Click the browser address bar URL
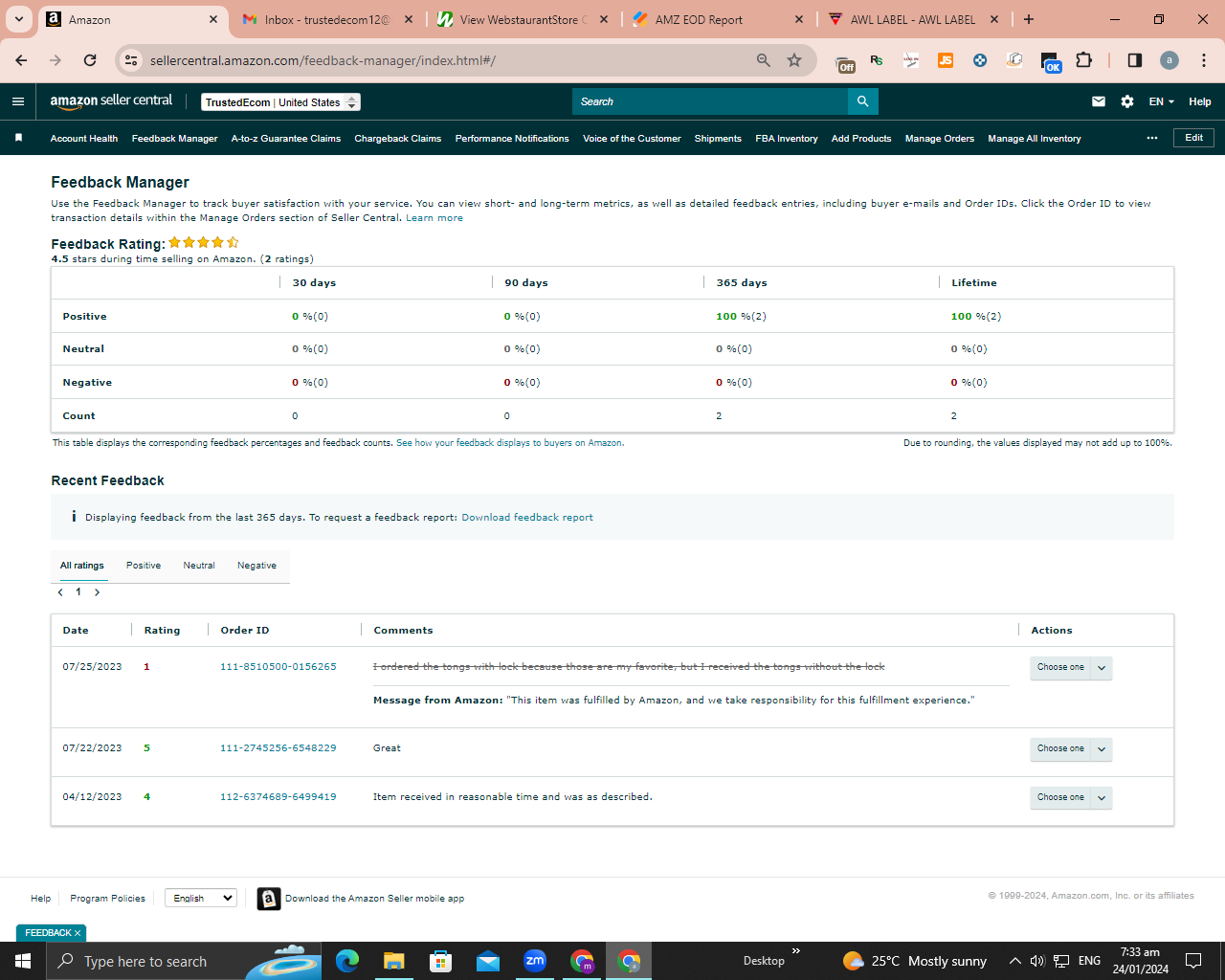The height and width of the screenshot is (980, 1225). (x=323, y=60)
